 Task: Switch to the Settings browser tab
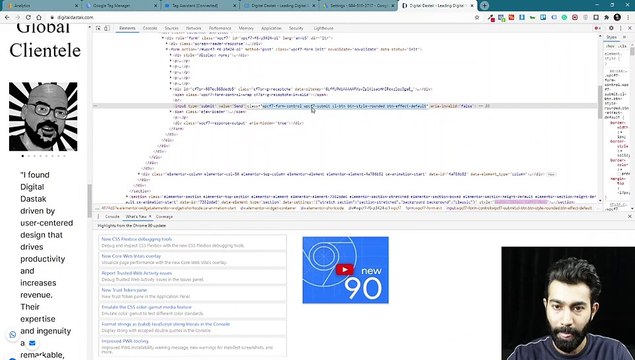(358, 6)
